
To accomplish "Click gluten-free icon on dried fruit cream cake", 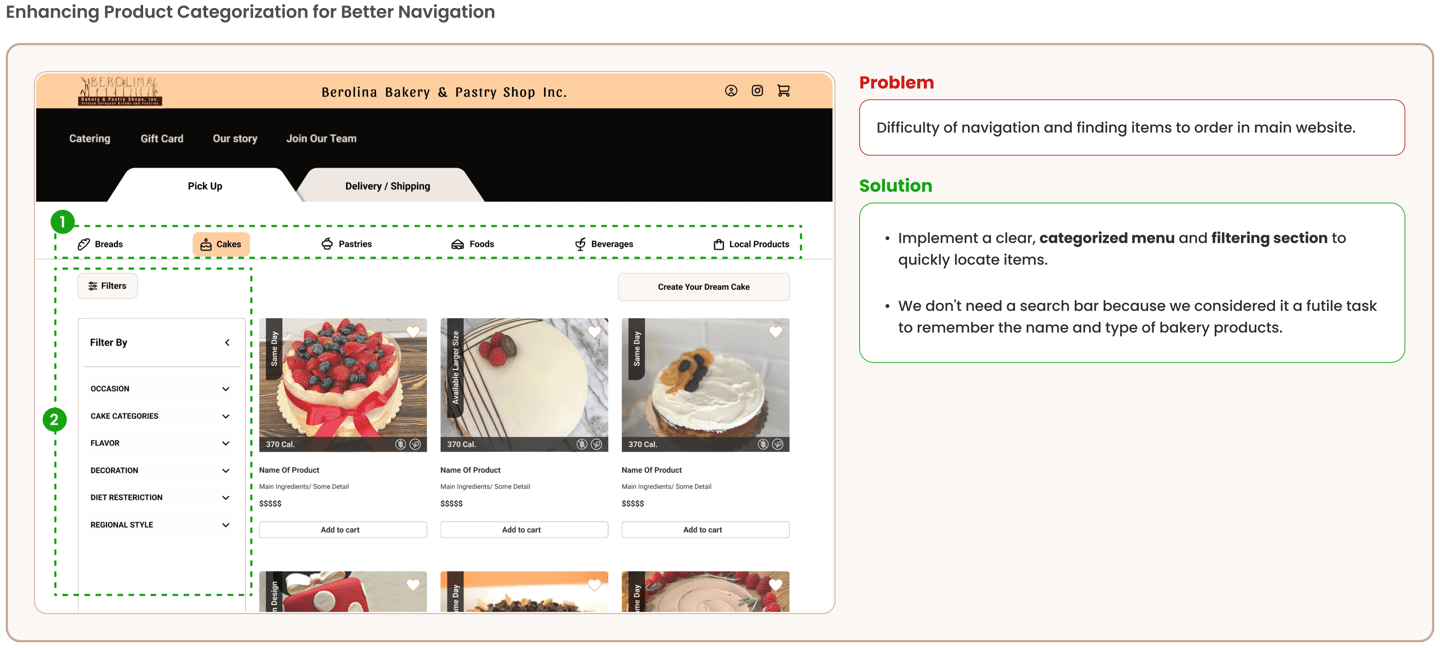I will pyautogui.click(x=762, y=444).
